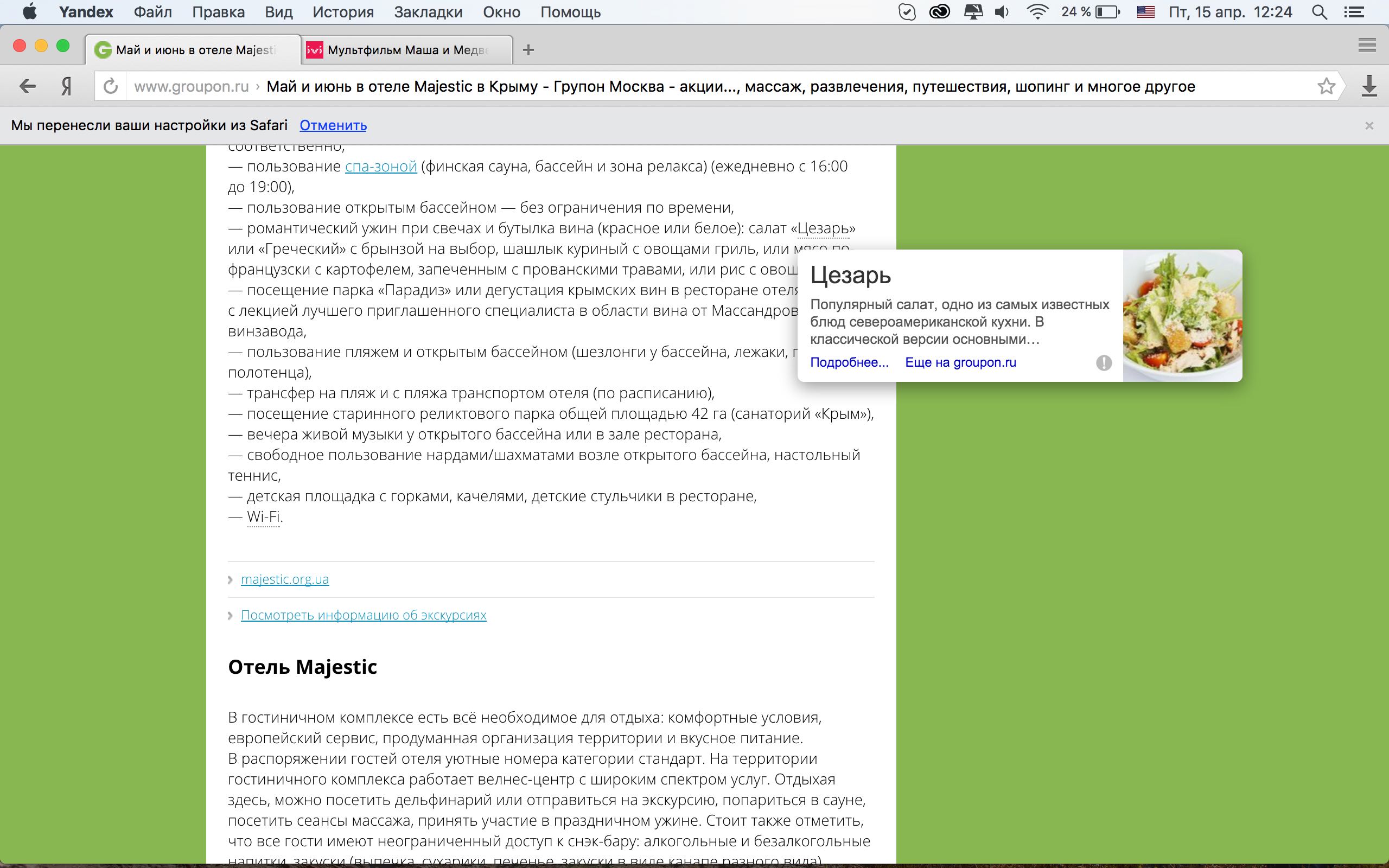Click the Отель Majestic heading
1389x868 pixels.
[x=302, y=667]
